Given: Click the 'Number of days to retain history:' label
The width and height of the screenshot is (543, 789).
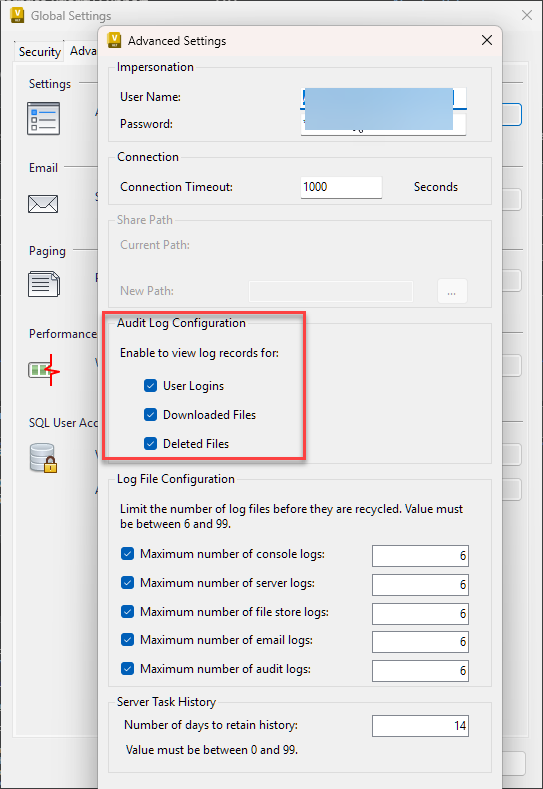Looking at the screenshot, I should point(211,725).
